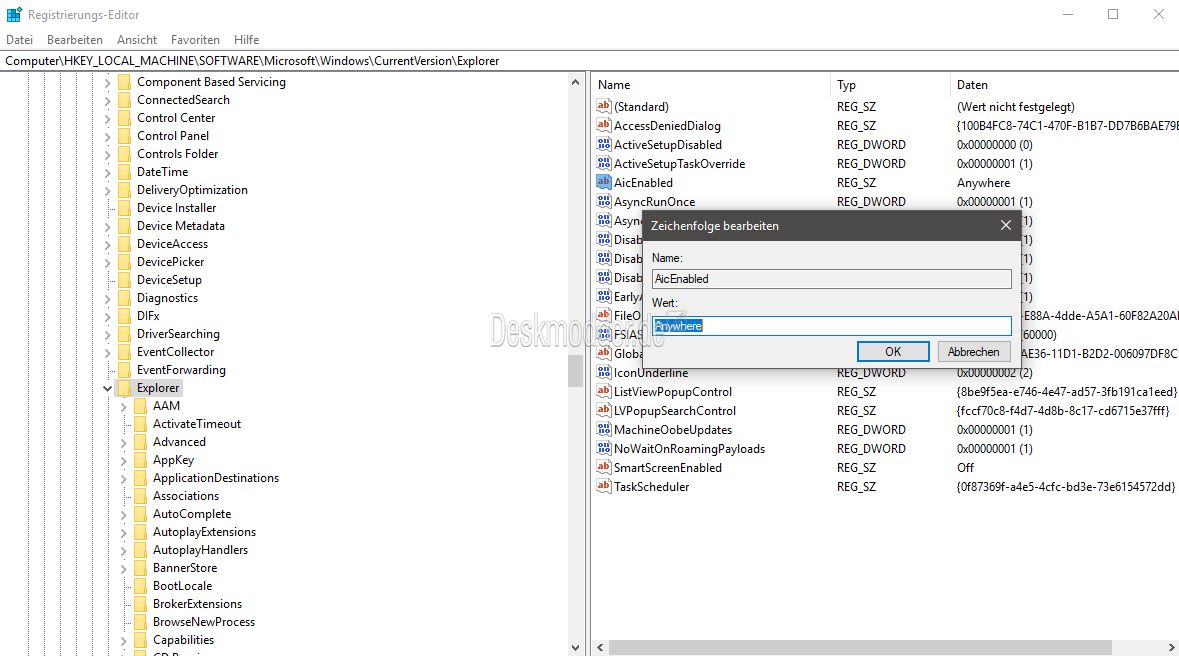Click the values pane scroll-left arrow
The height and width of the screenshot is (656, 1179).
pos(600,648)
